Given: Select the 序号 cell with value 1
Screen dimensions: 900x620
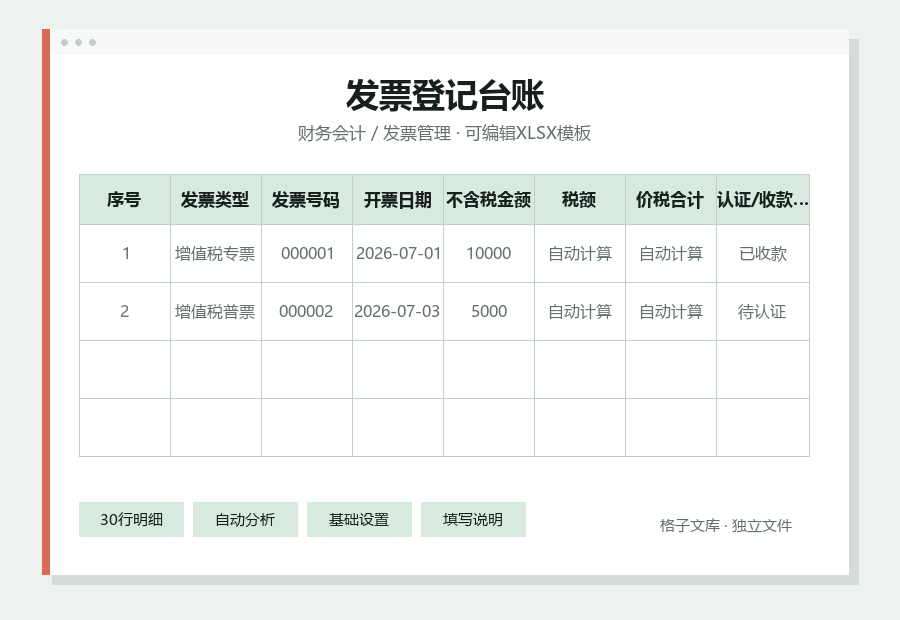Looking at the screenshot, I should [x=125, y=254].
